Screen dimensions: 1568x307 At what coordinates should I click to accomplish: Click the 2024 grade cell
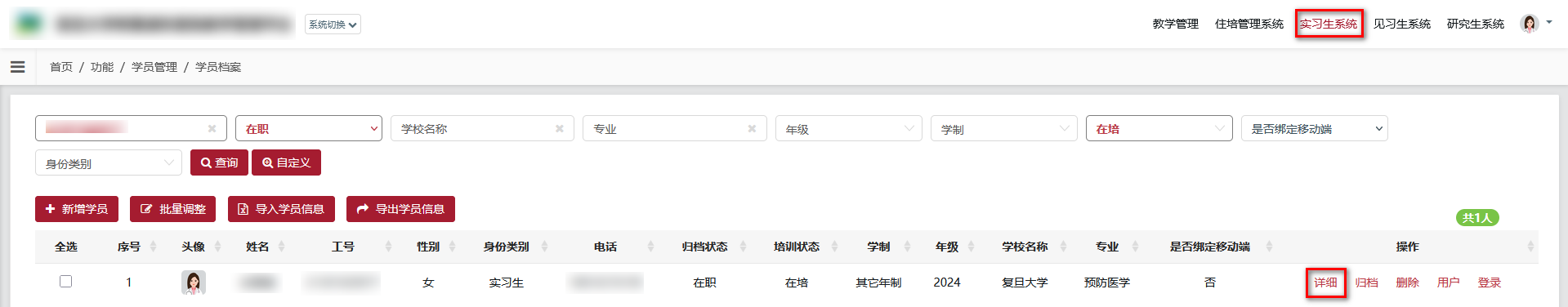click(x=947, y=283)
